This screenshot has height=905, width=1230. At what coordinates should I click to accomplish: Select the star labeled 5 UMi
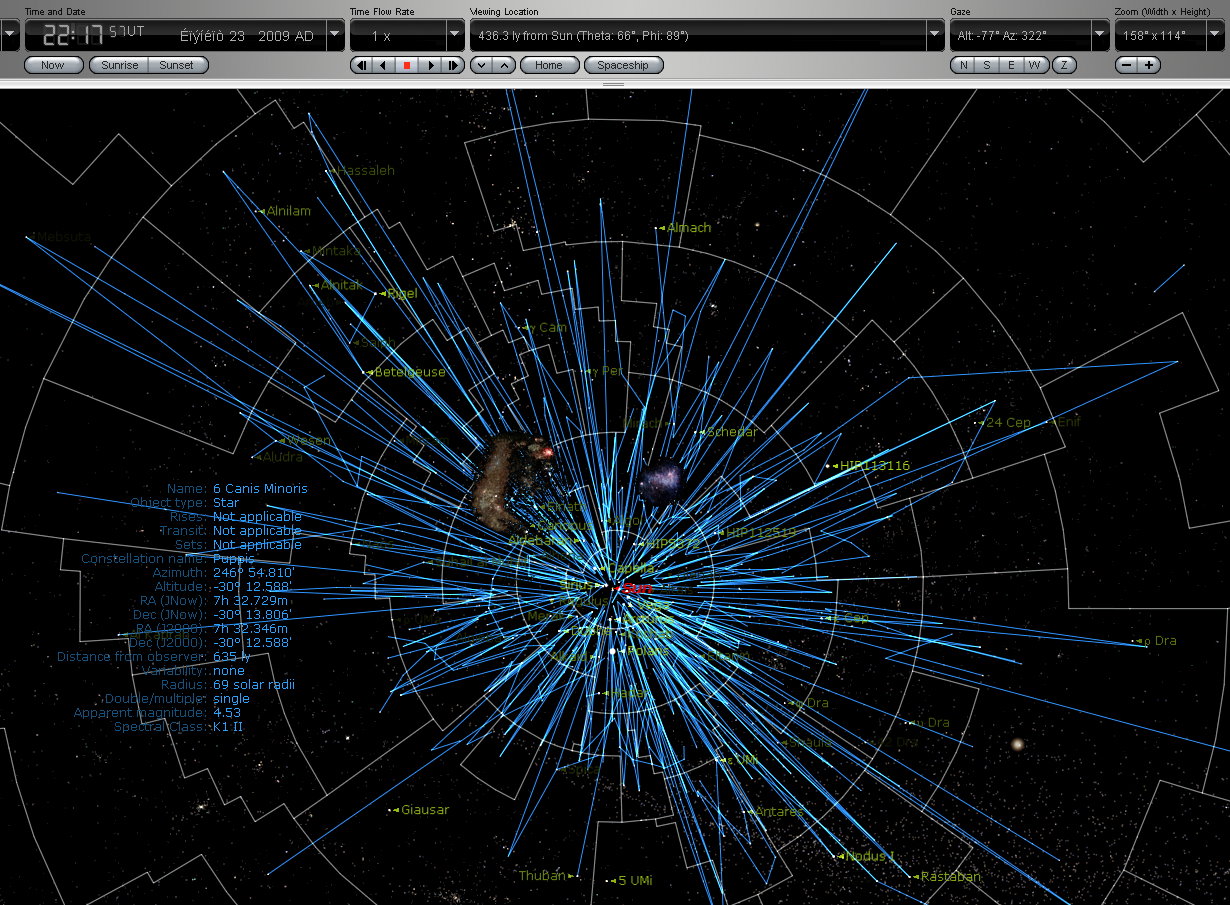[635, 881]
